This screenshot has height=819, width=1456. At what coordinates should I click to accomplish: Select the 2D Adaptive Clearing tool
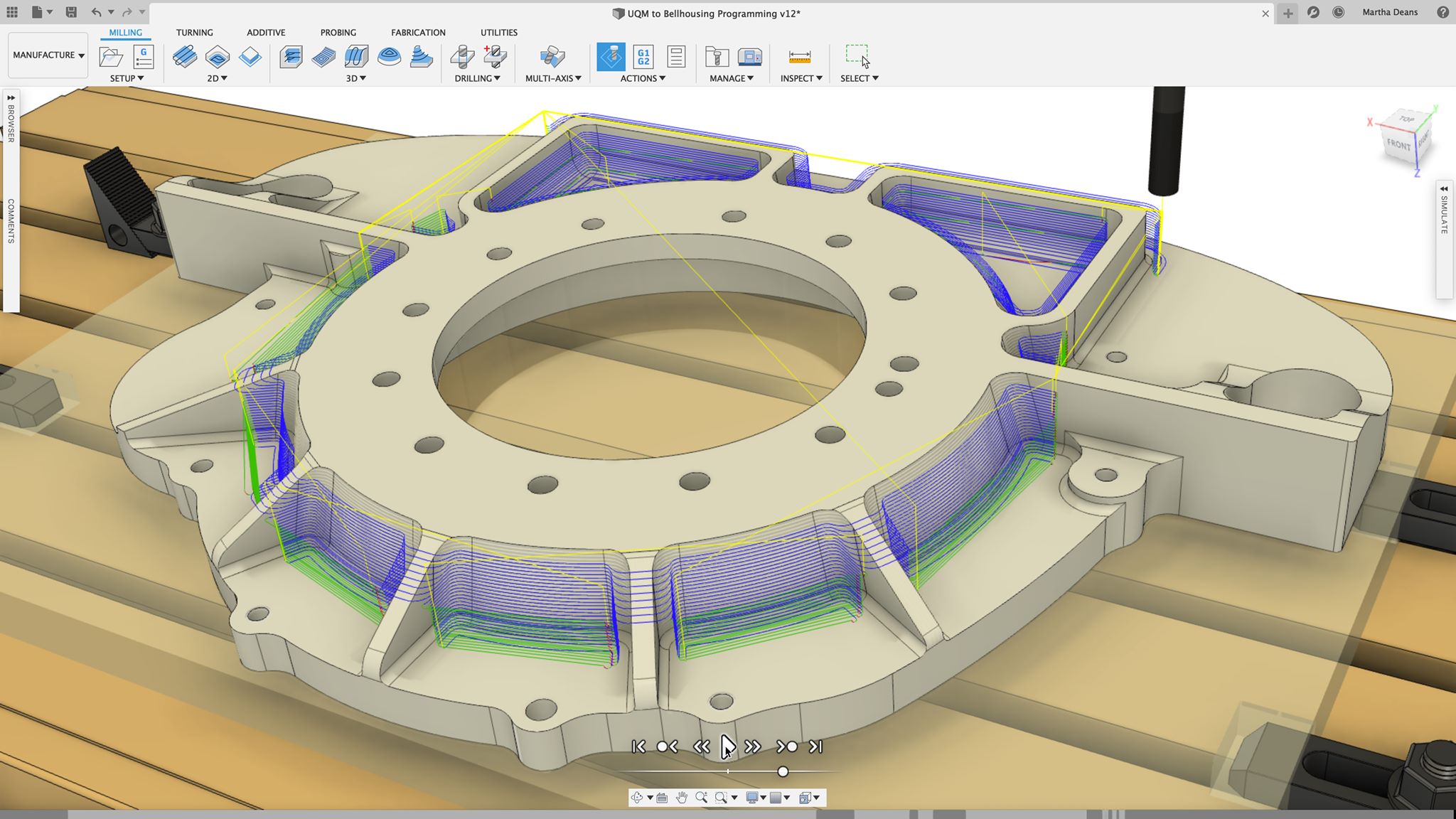point(185,56)
